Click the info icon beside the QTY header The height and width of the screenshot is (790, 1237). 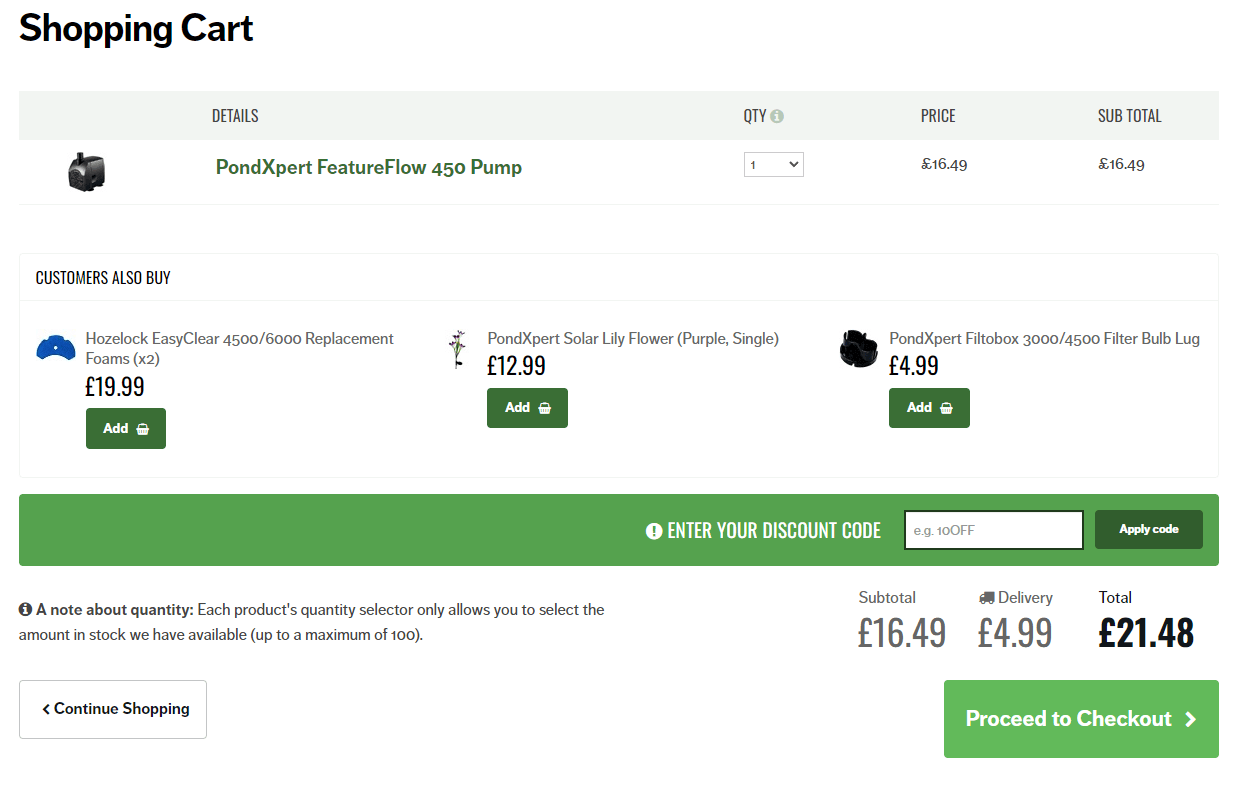pos(775,115)
